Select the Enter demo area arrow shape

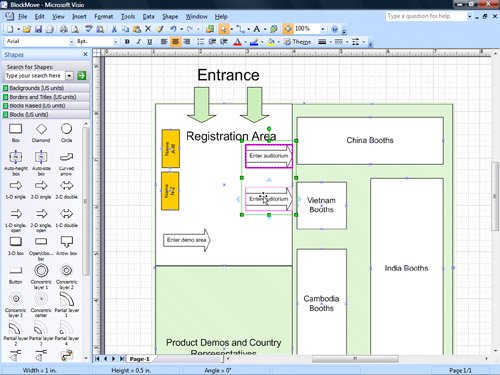coord(187,240)
